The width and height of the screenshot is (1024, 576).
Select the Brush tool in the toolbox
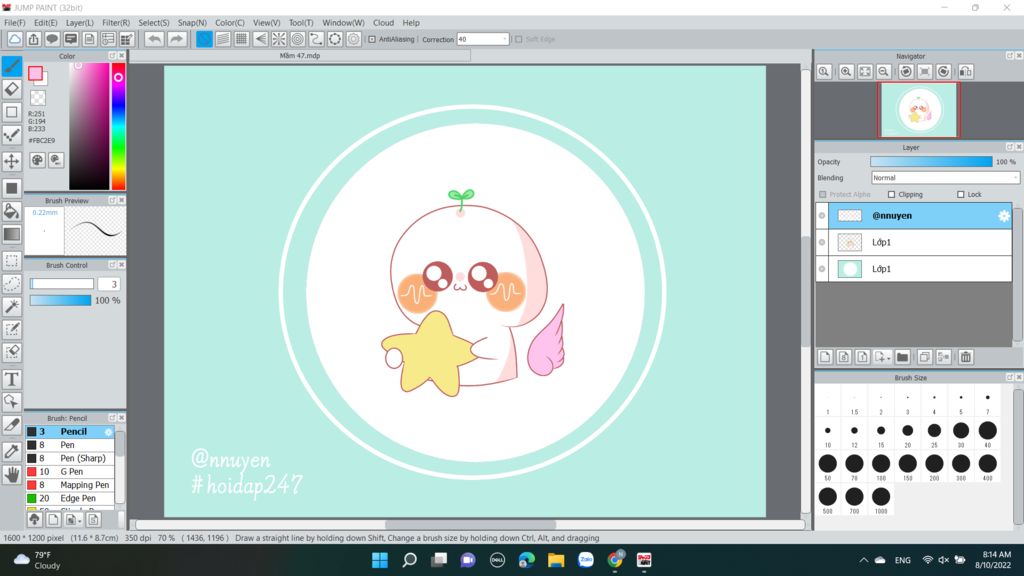(12, 66)
